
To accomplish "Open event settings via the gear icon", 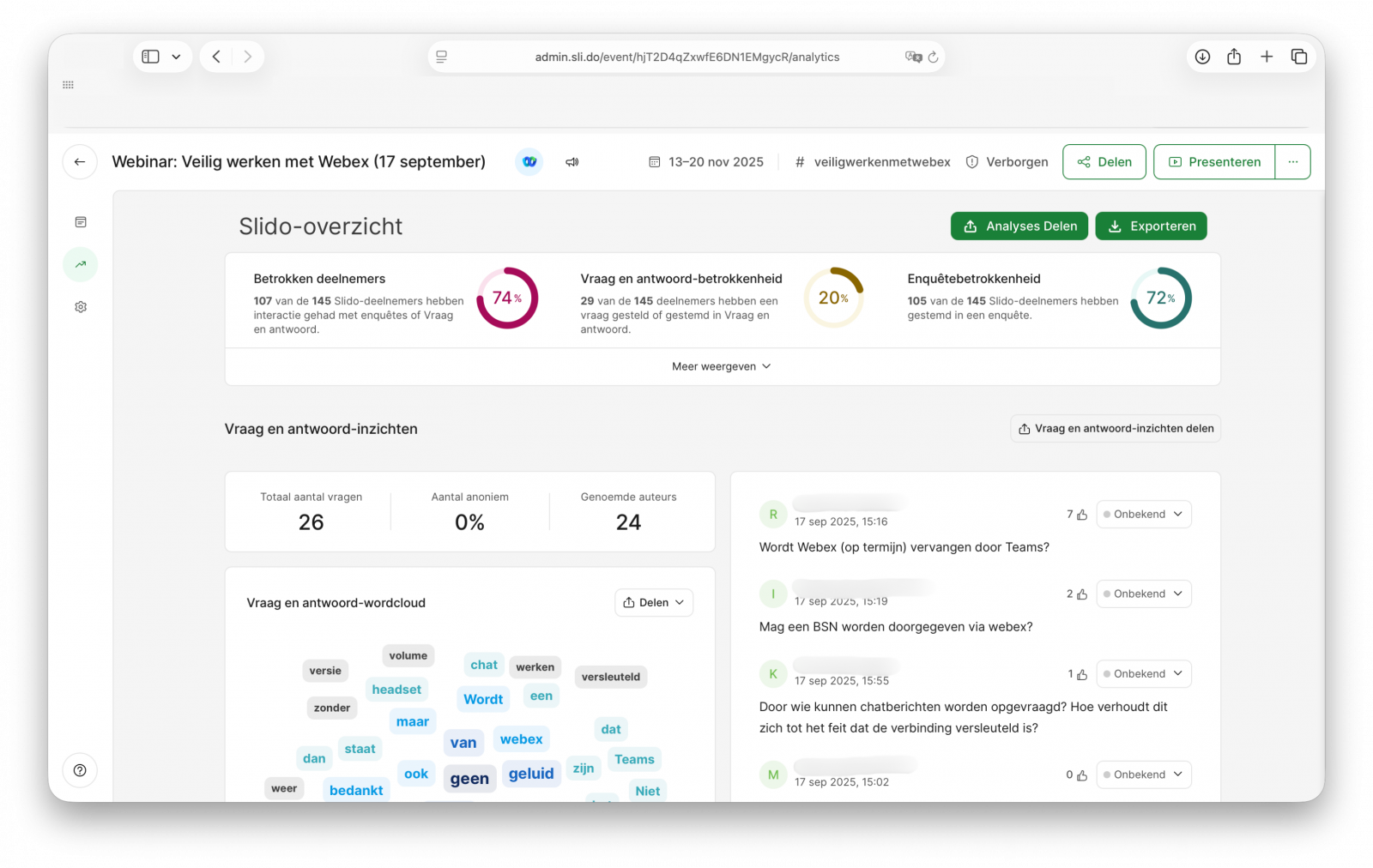I will click(x=80, y=306).
